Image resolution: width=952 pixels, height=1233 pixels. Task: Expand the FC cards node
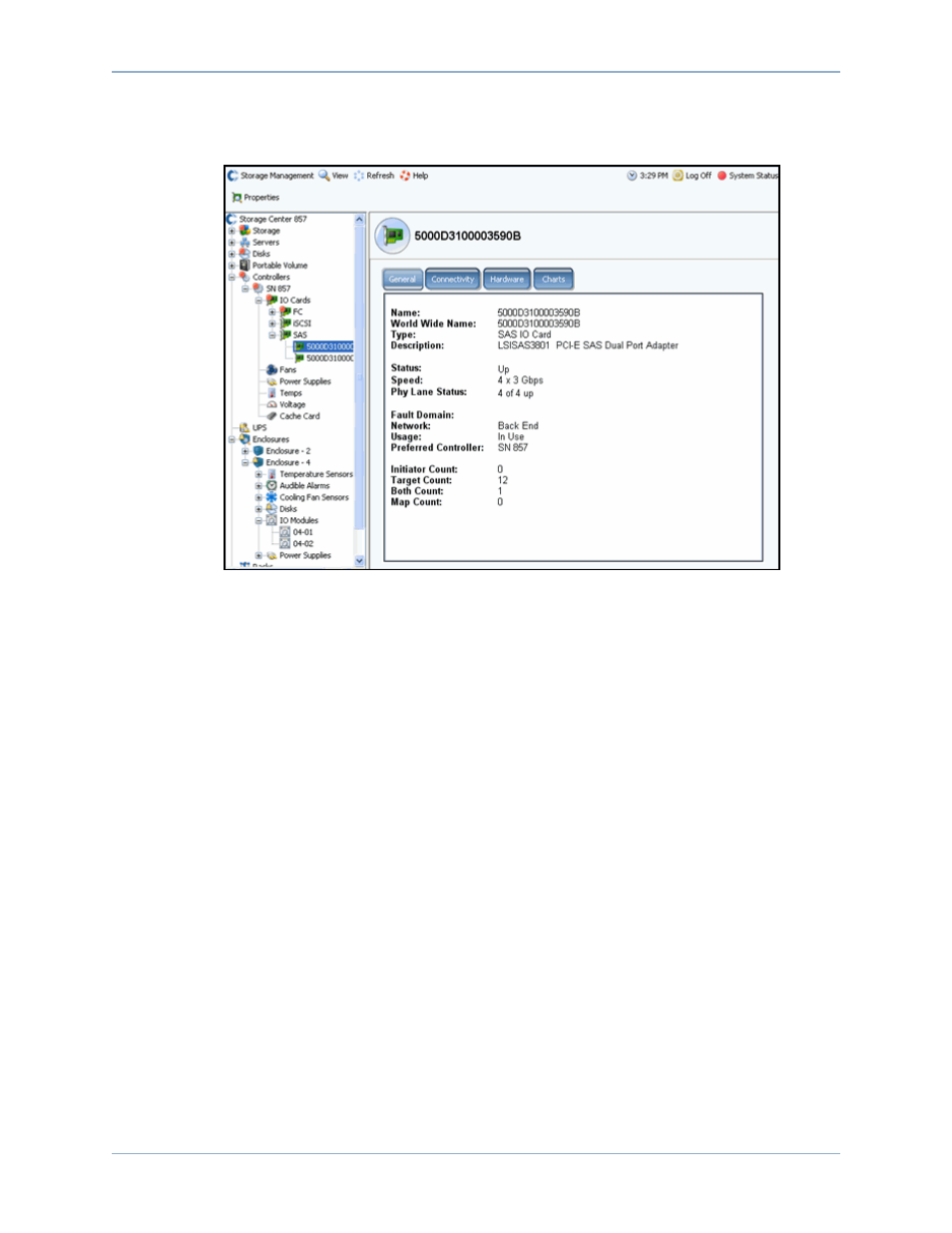click(x=272, y=312)
